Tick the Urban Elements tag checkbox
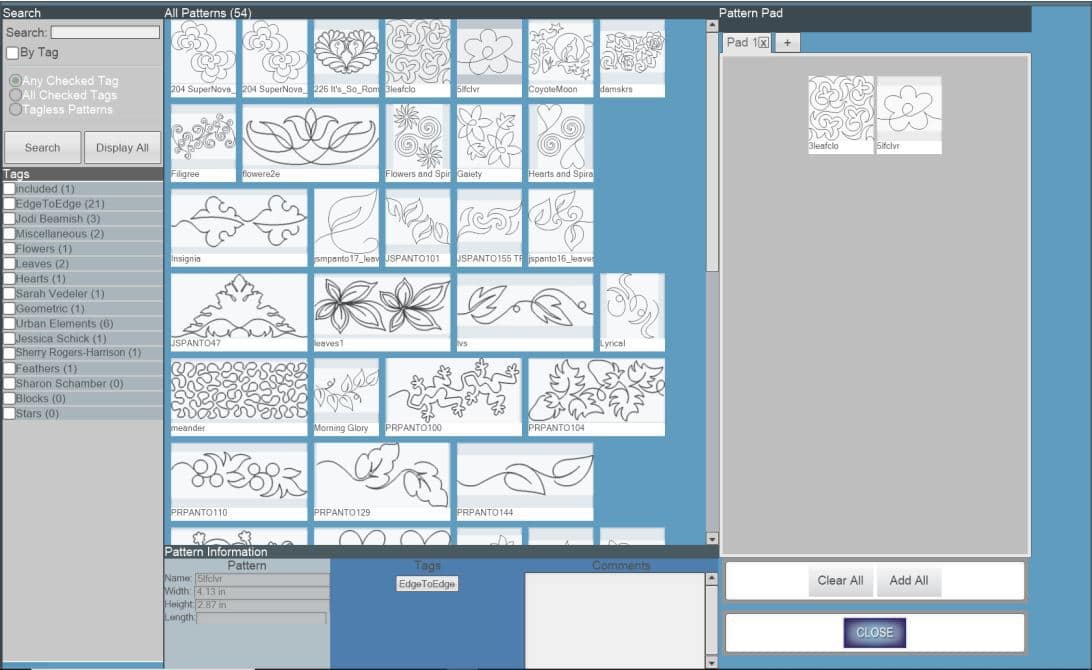 coord(9,324)
